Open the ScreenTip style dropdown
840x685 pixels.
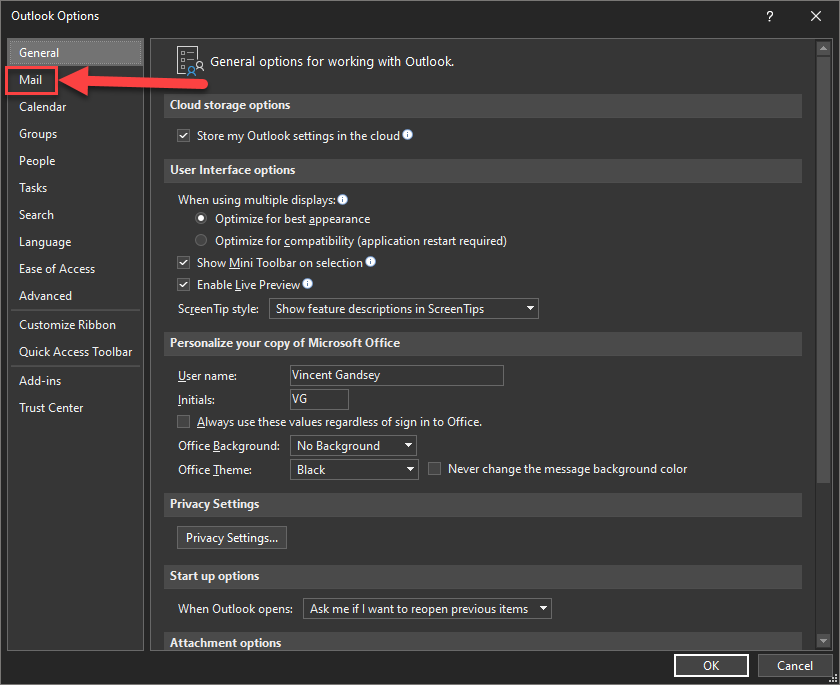pyautogui.click(x=404, y=309)
